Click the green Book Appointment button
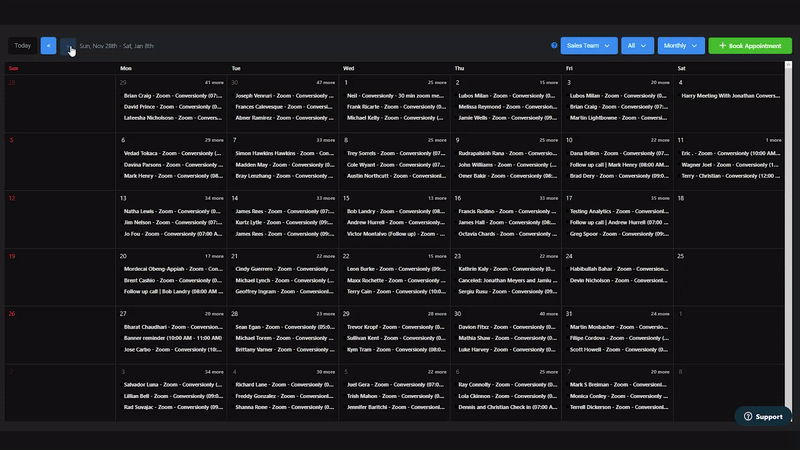 coord(749,45)
